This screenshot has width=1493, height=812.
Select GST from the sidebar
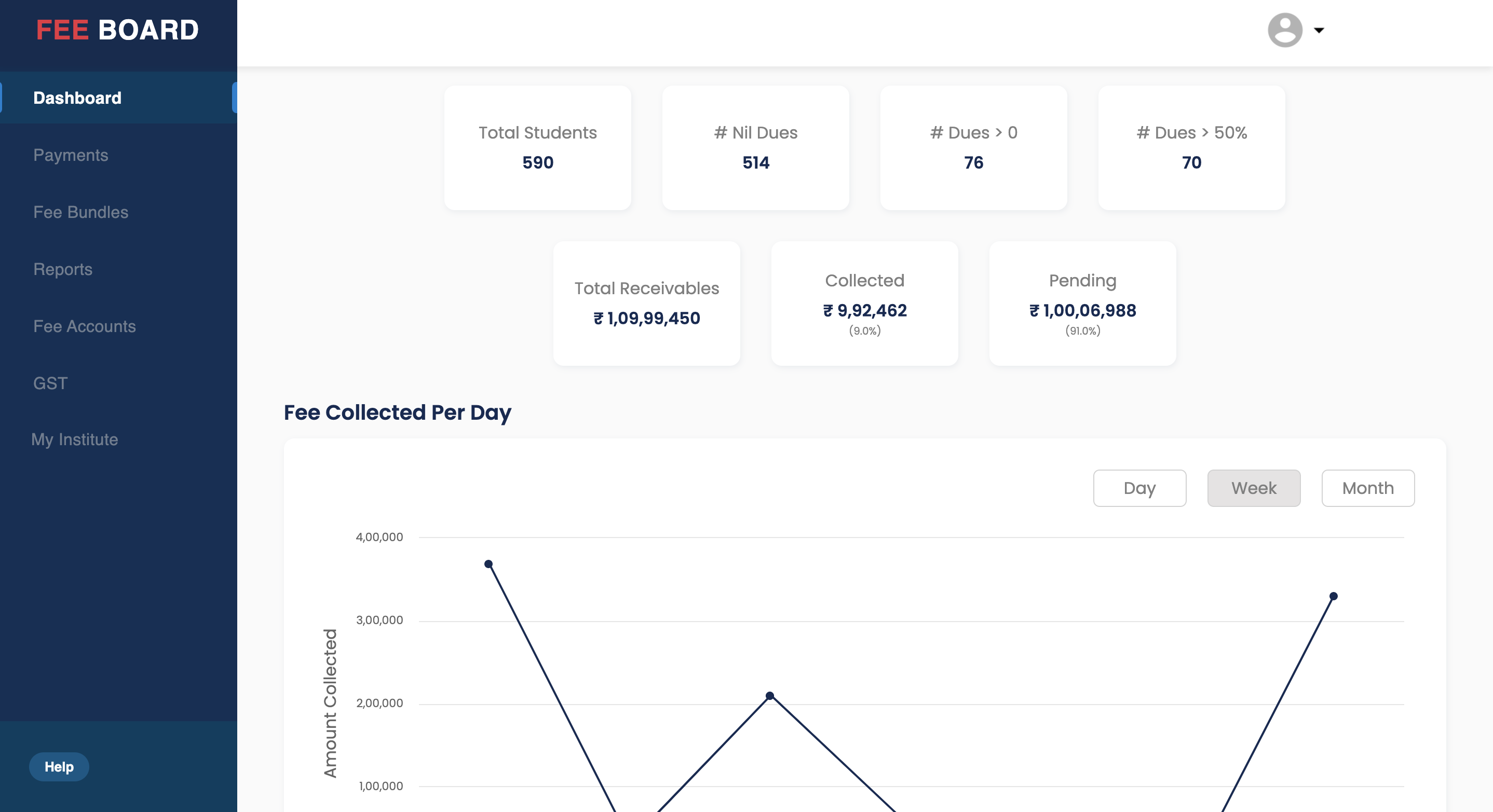pos(50,383)
